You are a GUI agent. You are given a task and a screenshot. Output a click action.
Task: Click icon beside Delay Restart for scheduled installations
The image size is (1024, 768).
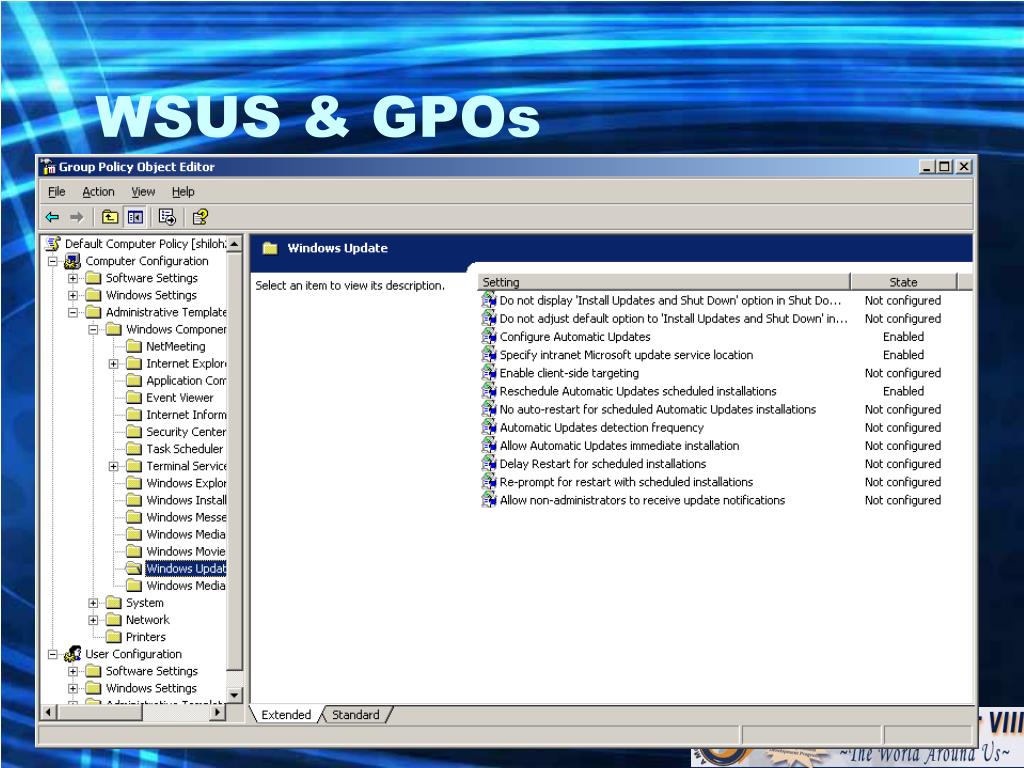pos(489,464)
